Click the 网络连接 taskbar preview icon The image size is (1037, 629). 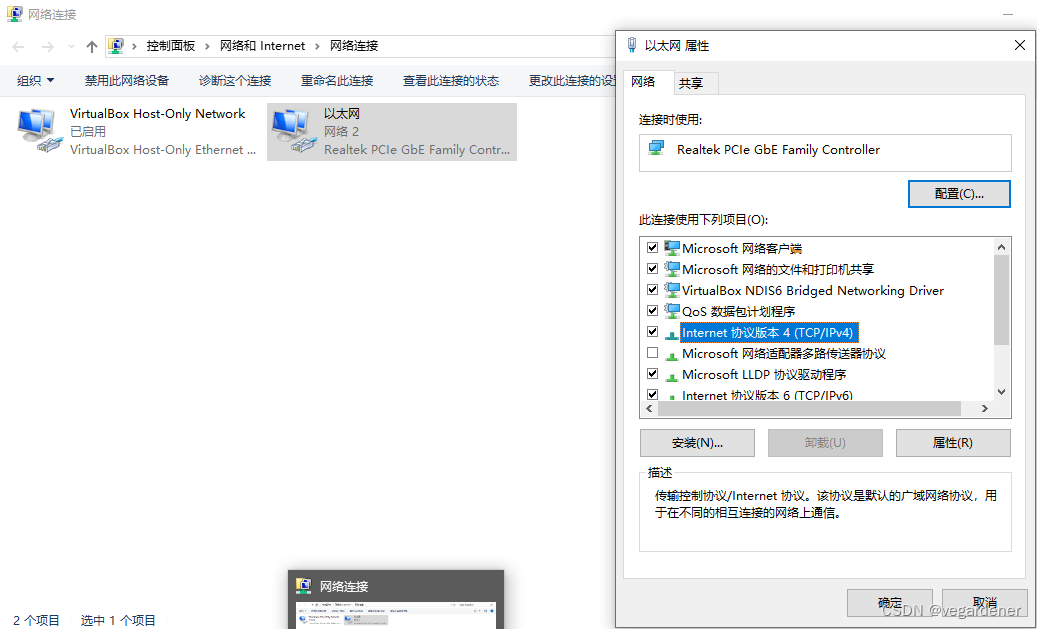click(x=304, y=585)
